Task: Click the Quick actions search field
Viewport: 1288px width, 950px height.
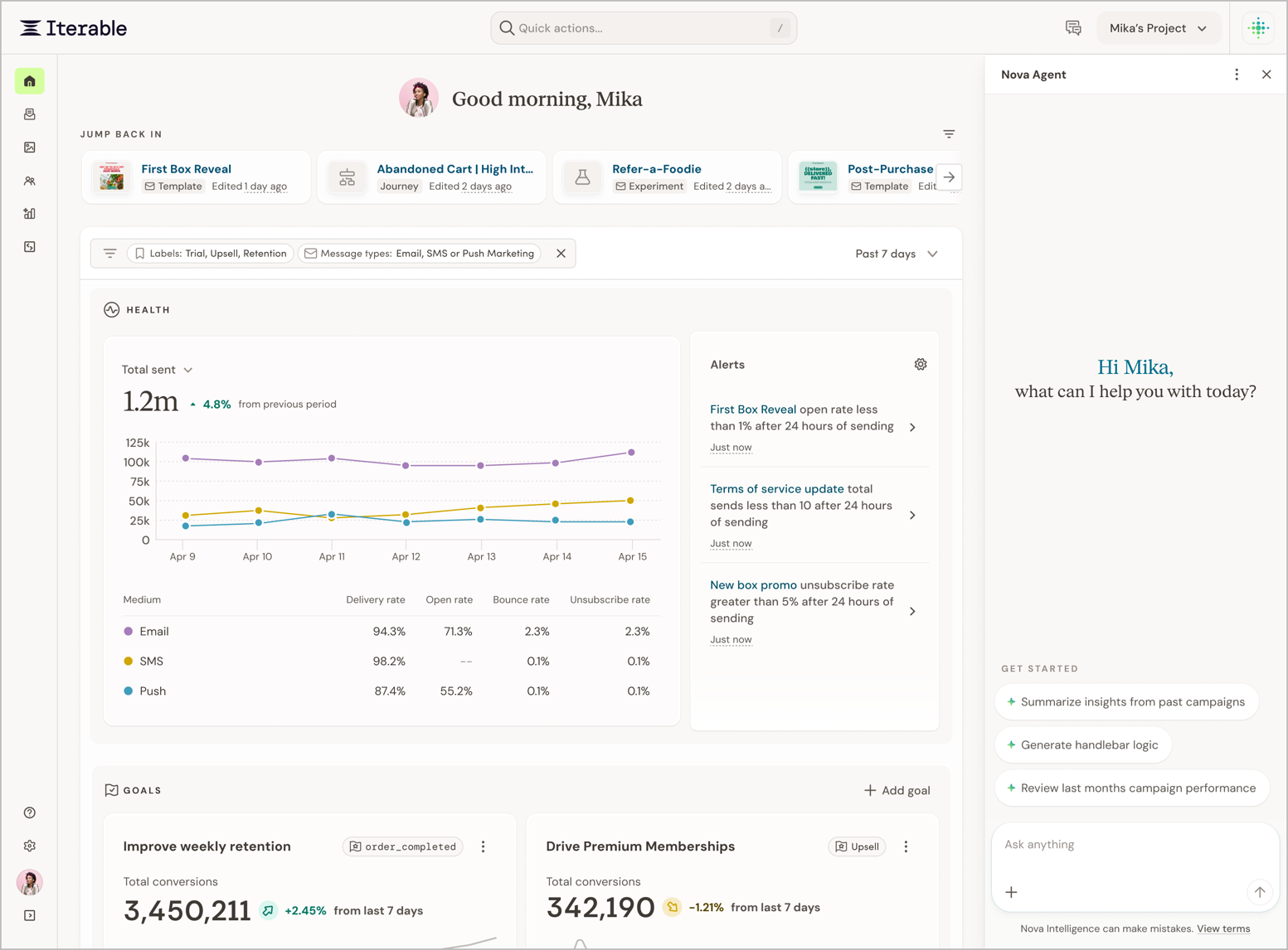Action: (x=644, y=28)
